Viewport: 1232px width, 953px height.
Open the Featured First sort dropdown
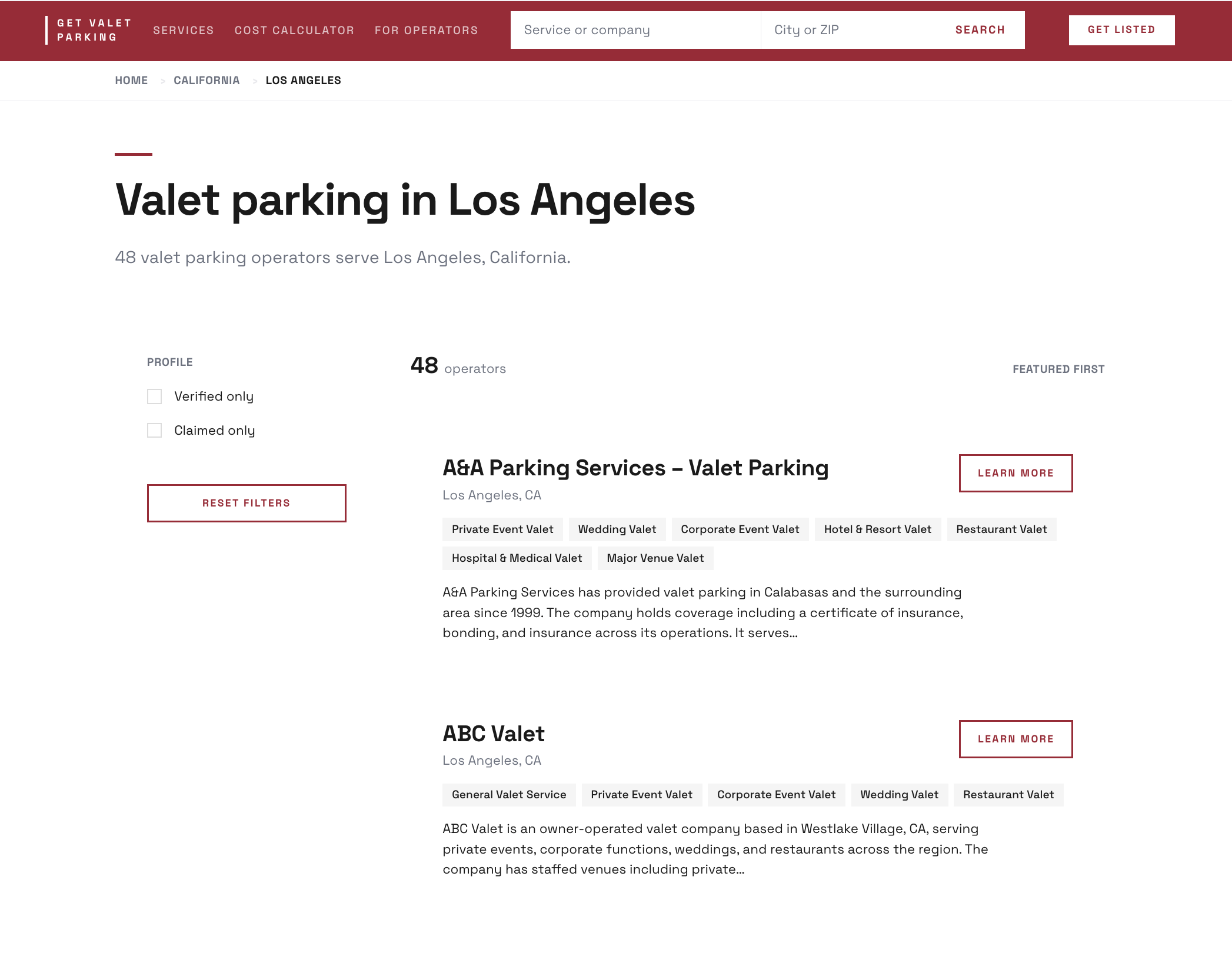1058,369
